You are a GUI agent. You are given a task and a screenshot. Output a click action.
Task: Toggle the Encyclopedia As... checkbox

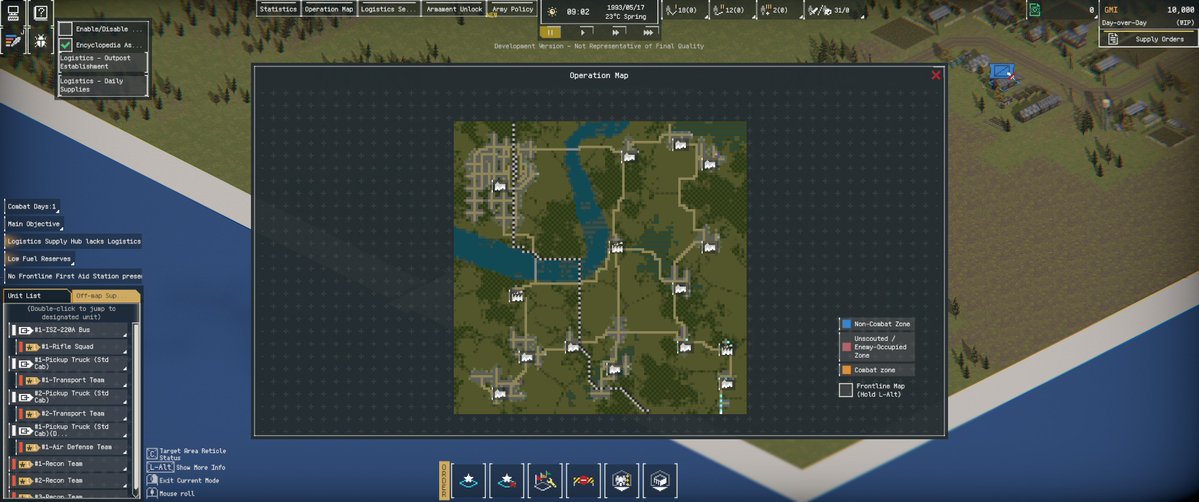click(66, 45)
